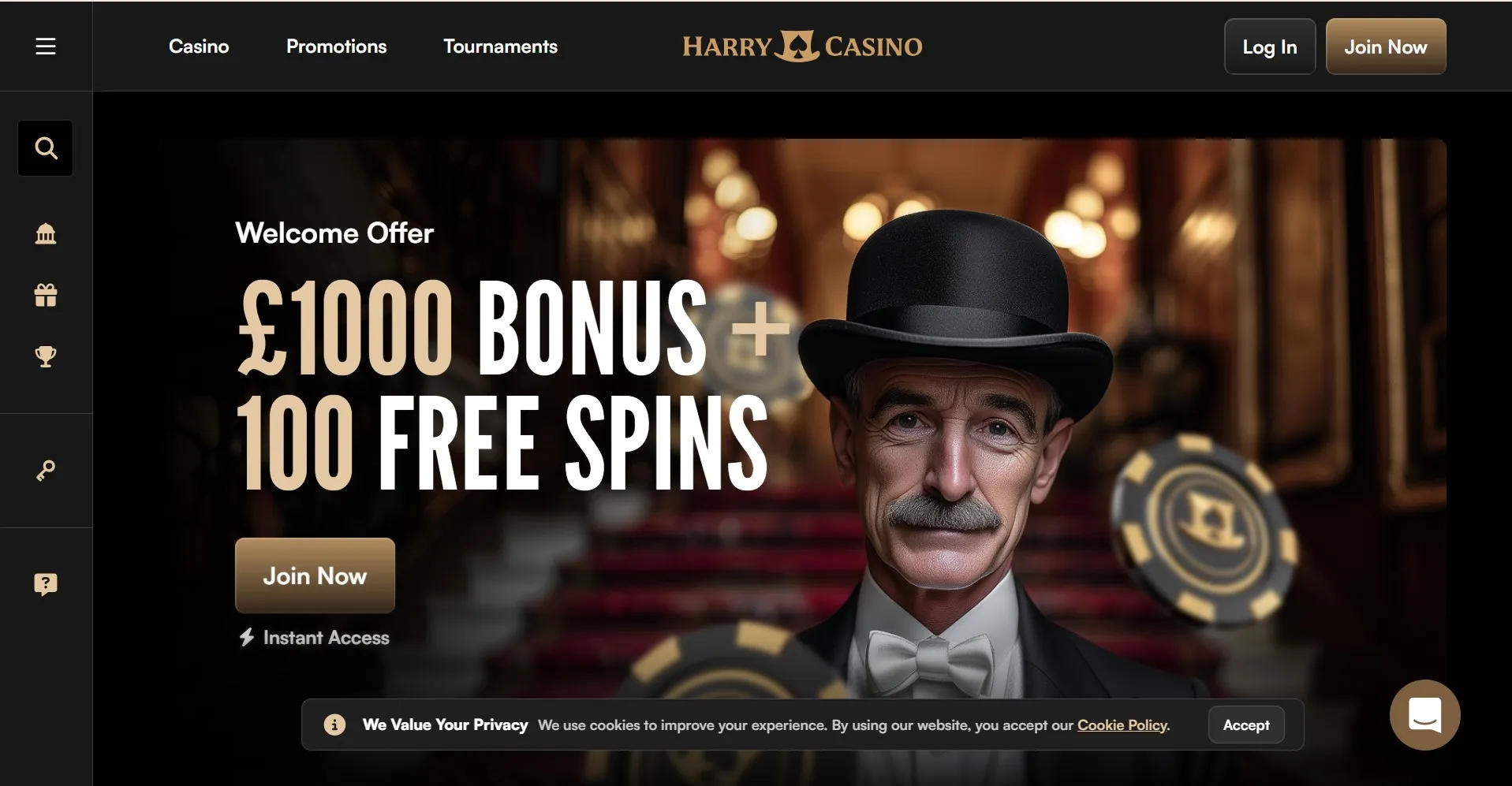1512x786 pixels.
Task: Go to Promotions in top navigation
Action: click(x=337, y=47)
